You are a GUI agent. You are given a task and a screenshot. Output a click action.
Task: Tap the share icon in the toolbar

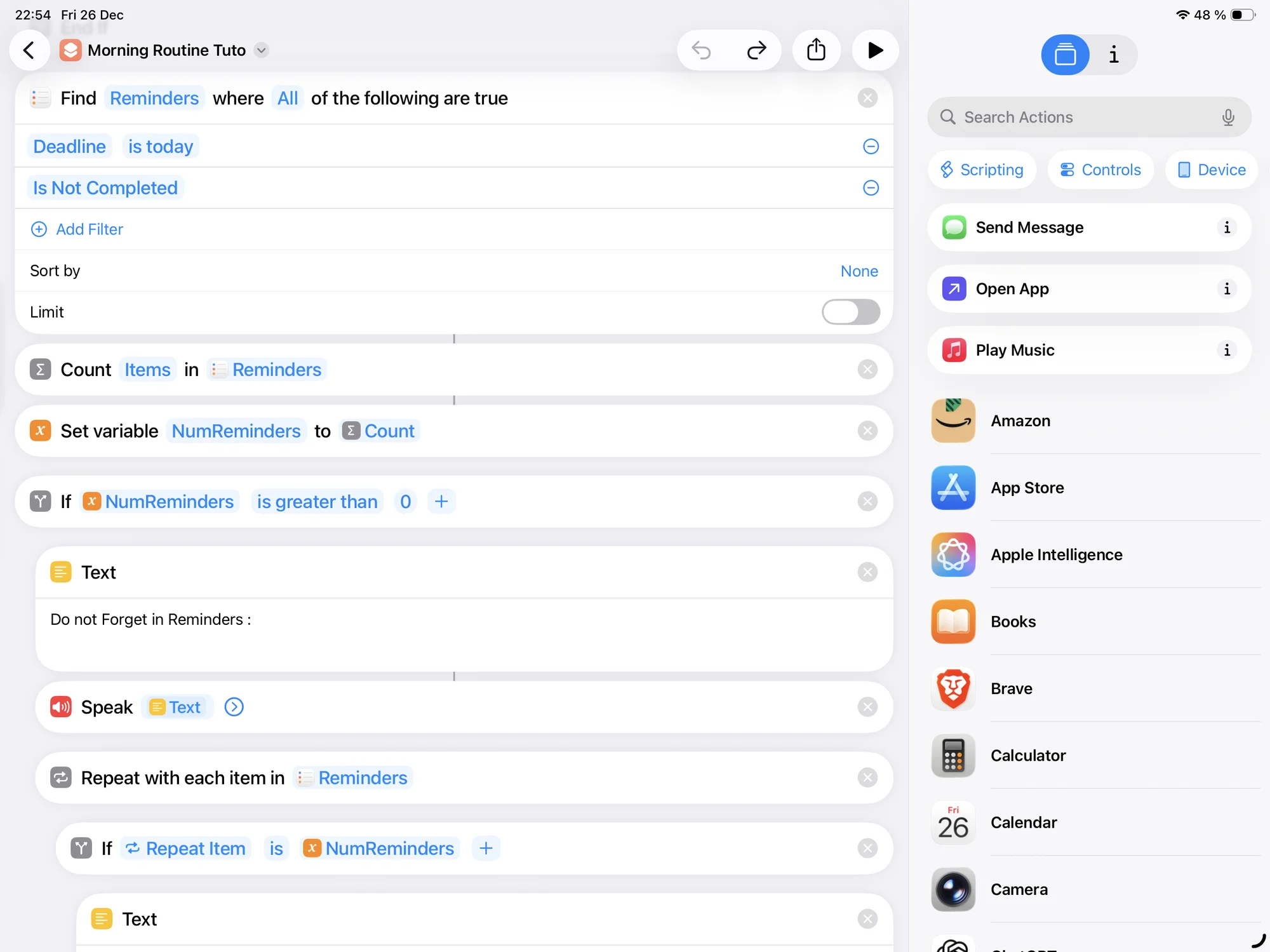pos(816,50)
